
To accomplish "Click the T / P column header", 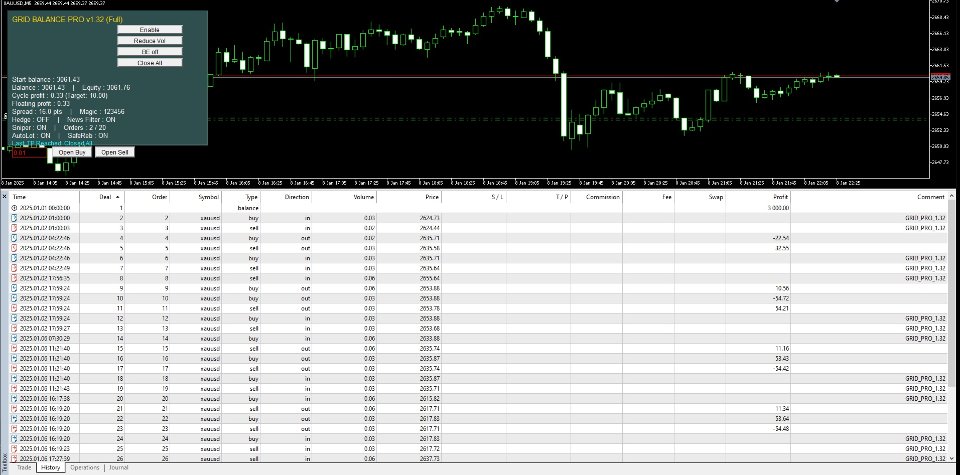I will coord(538,197).
